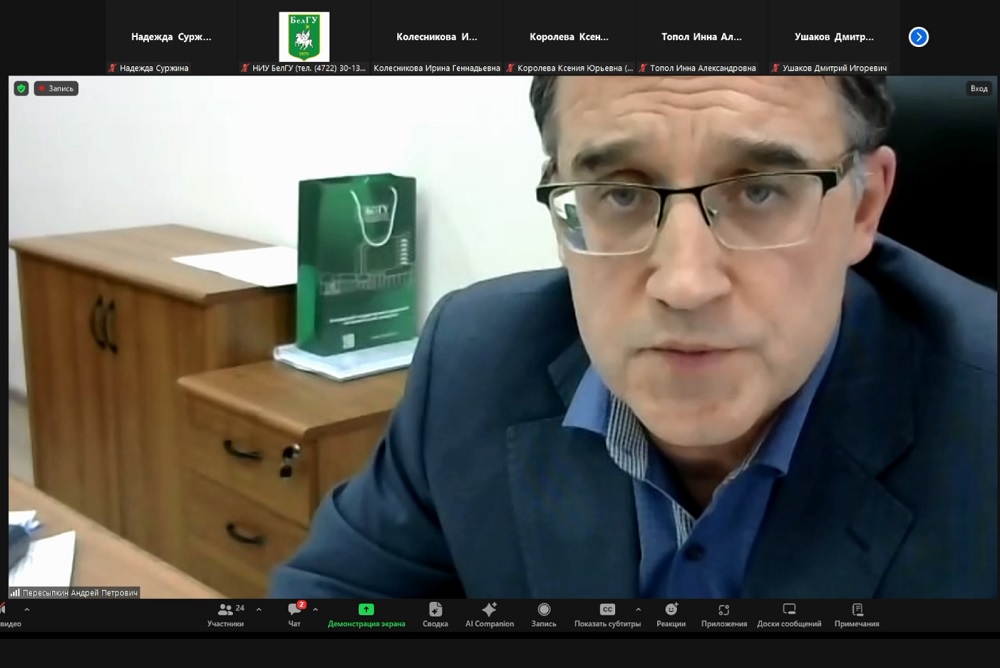Toggle the Запись recording button in toolbar

544,614
